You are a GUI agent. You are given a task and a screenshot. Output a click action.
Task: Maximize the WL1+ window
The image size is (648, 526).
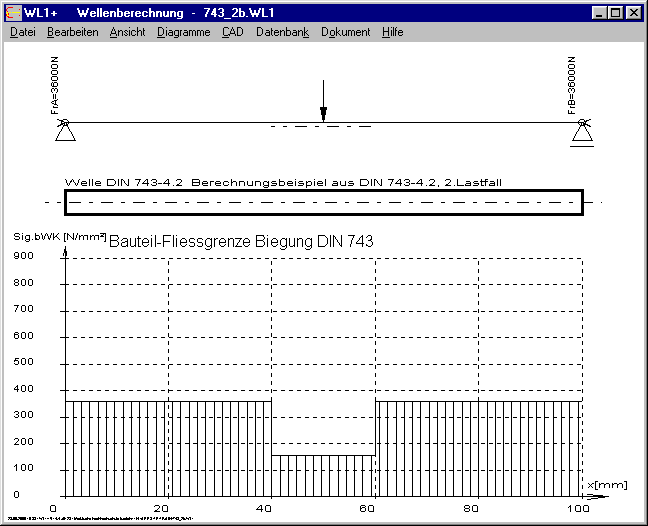pos(615,13)
